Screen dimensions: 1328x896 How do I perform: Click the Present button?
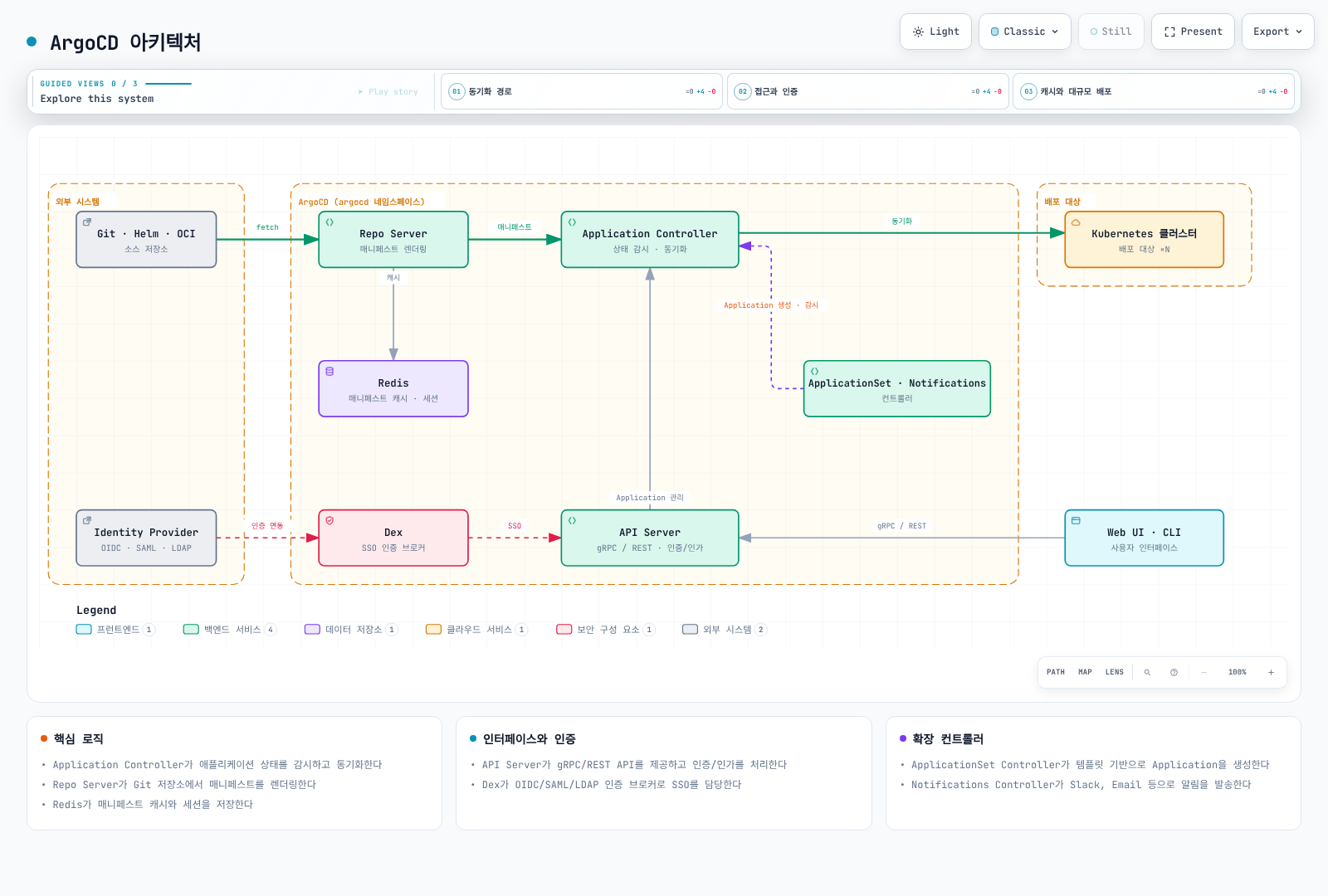1193,32
